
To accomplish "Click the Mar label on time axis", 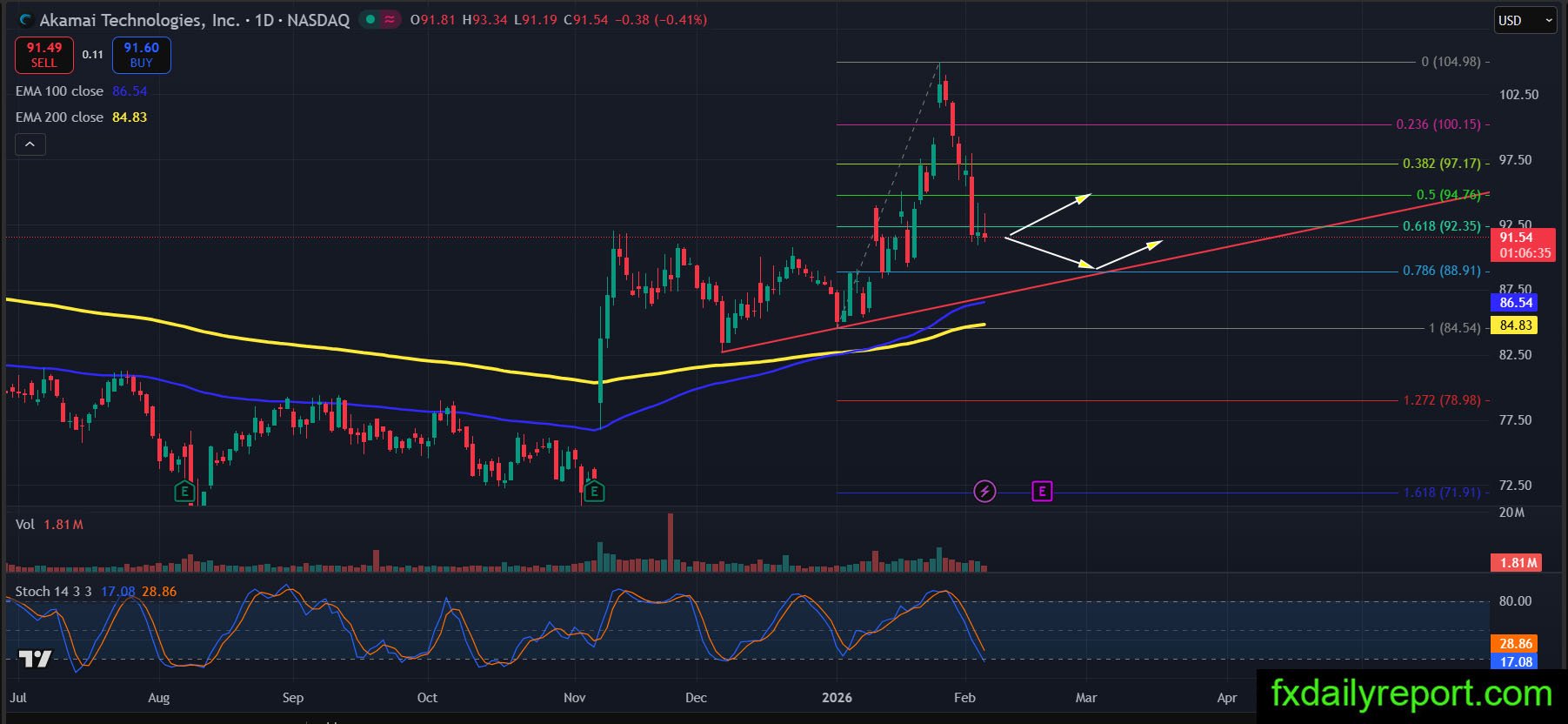I will [1086, 698].
